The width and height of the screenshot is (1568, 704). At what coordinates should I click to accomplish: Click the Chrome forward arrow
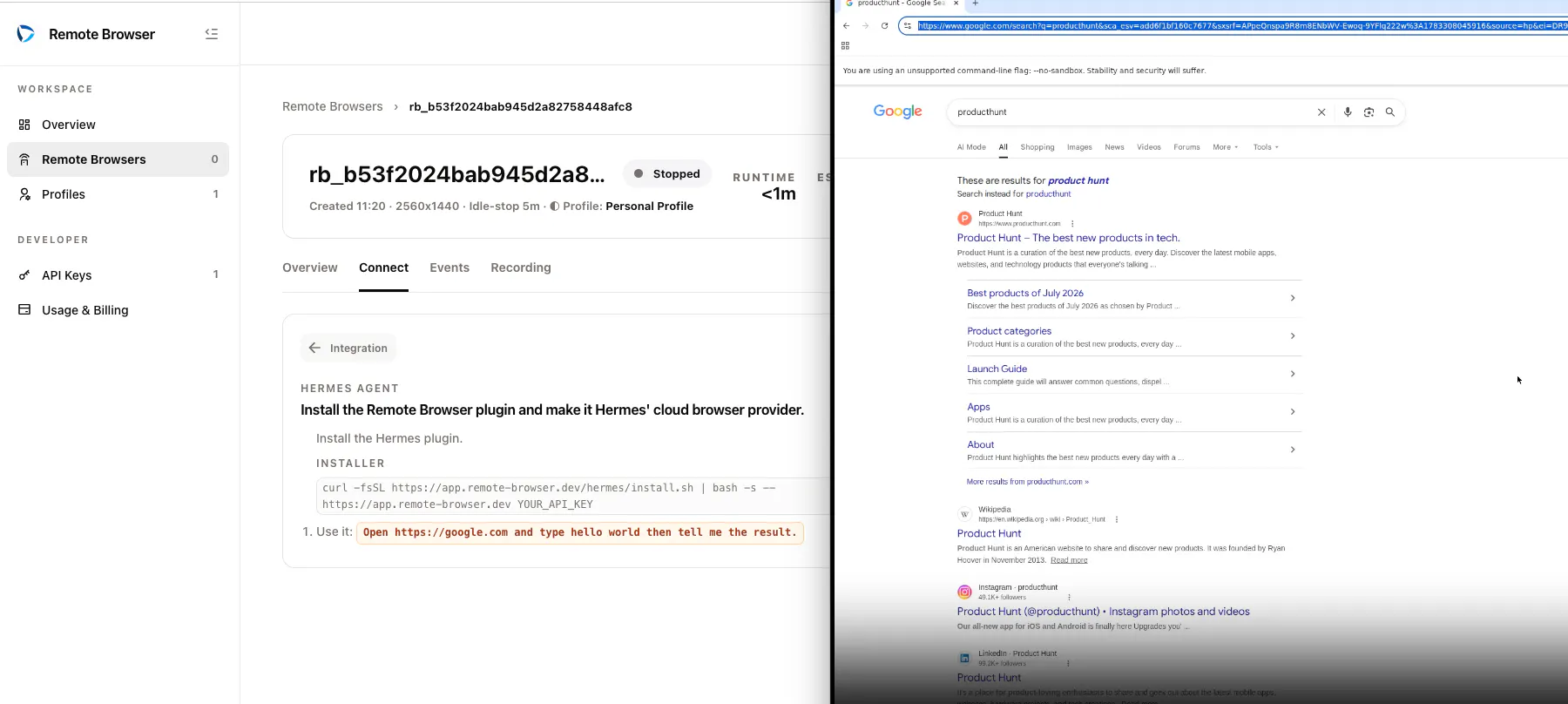click(865, 25)
